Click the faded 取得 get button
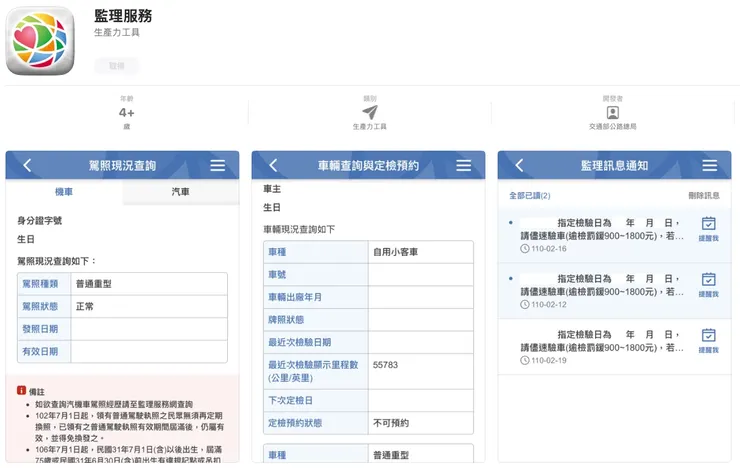740x468 pixels. [x=117, y=66]
